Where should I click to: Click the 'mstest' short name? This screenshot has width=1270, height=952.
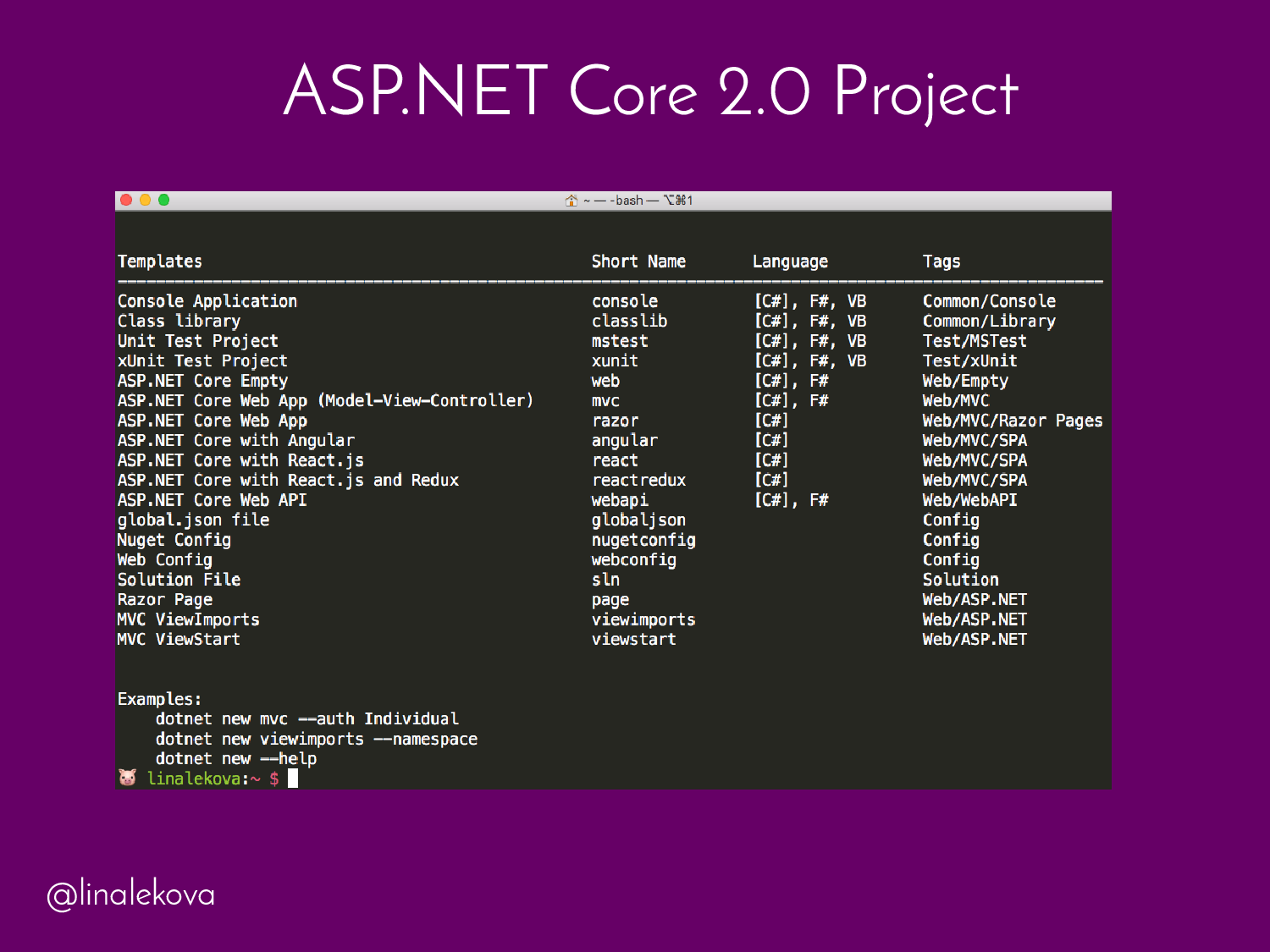coord(620,341)
